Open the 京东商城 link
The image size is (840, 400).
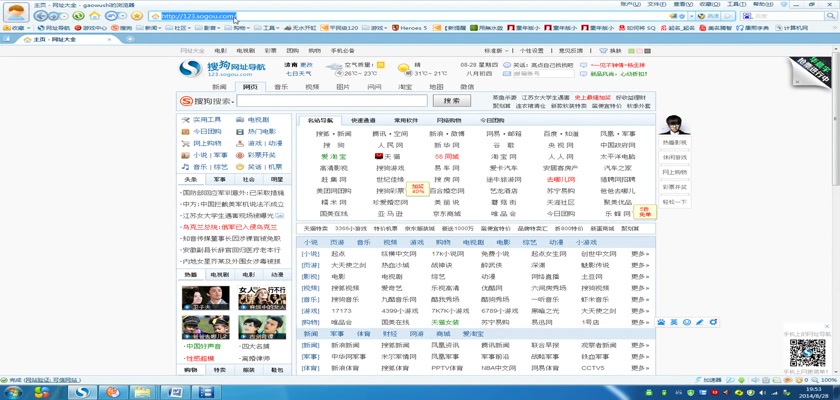click(x=446, y=214)
